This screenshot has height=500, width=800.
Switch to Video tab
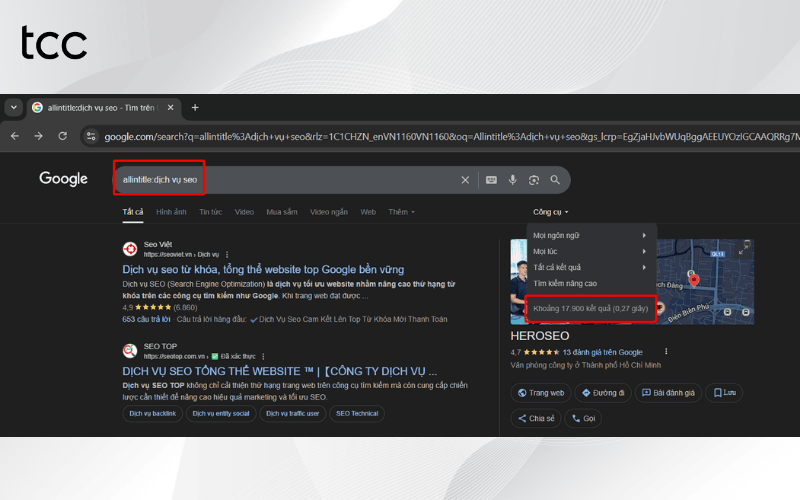click(x=244, y=212)
